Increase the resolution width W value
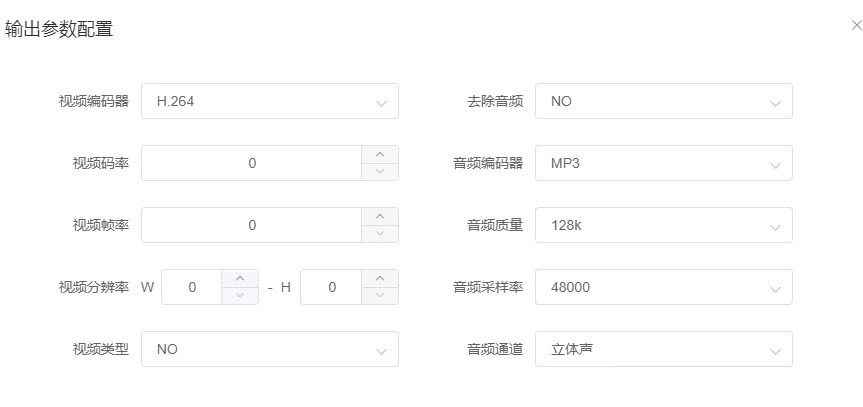This screenshot has height=407, width=863. click(240, 278)
